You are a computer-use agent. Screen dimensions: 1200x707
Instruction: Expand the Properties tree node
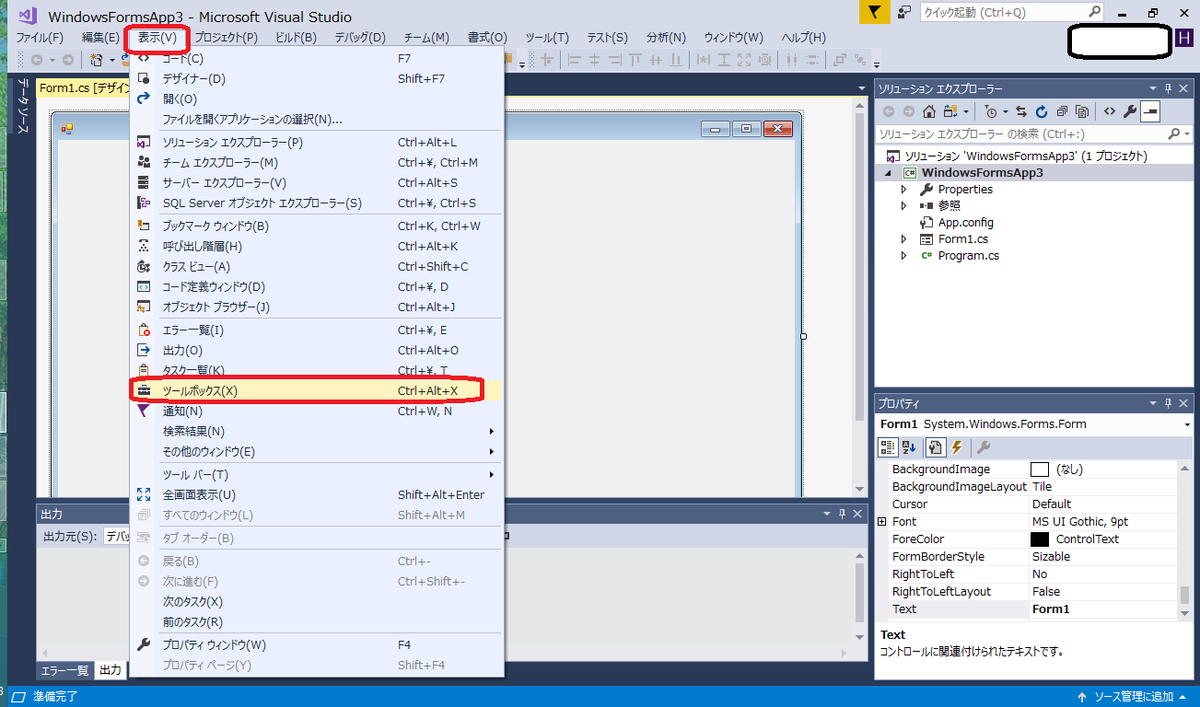pyautogui.click(x=904, y=189)
